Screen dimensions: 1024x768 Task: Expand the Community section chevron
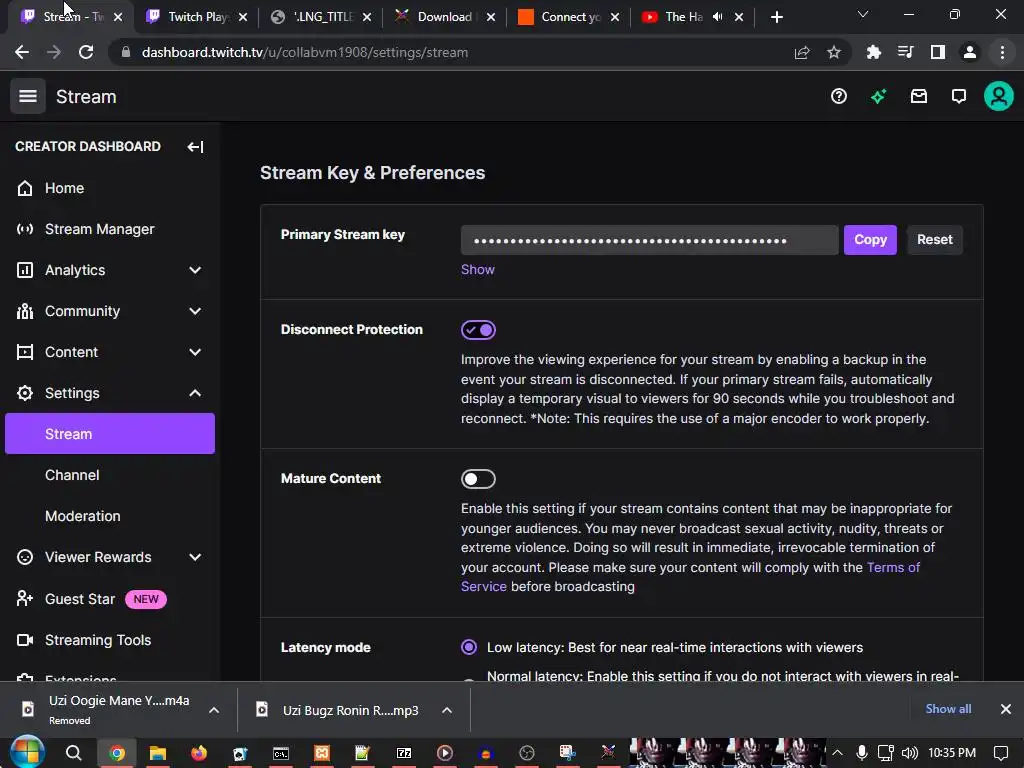coord(195,311)
